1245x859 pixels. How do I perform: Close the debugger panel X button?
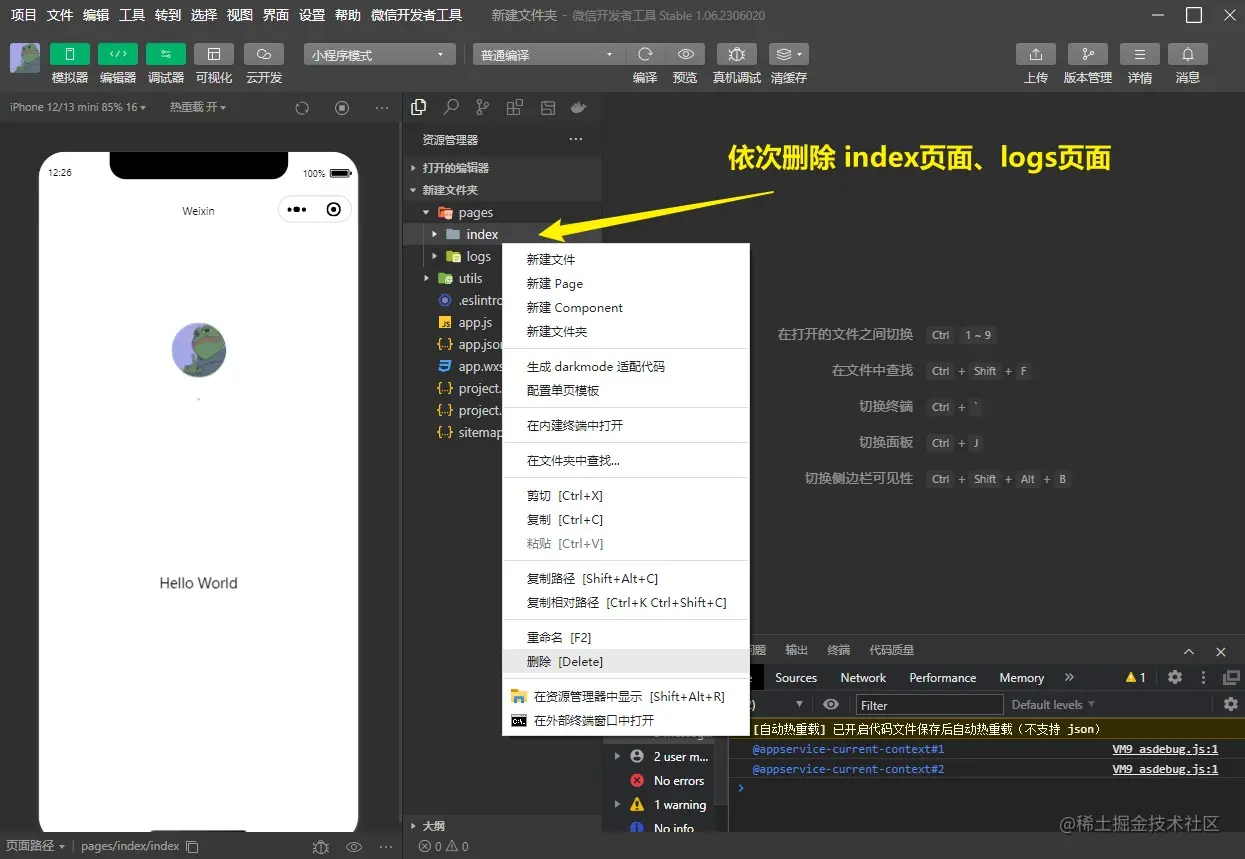point(1221,651)
